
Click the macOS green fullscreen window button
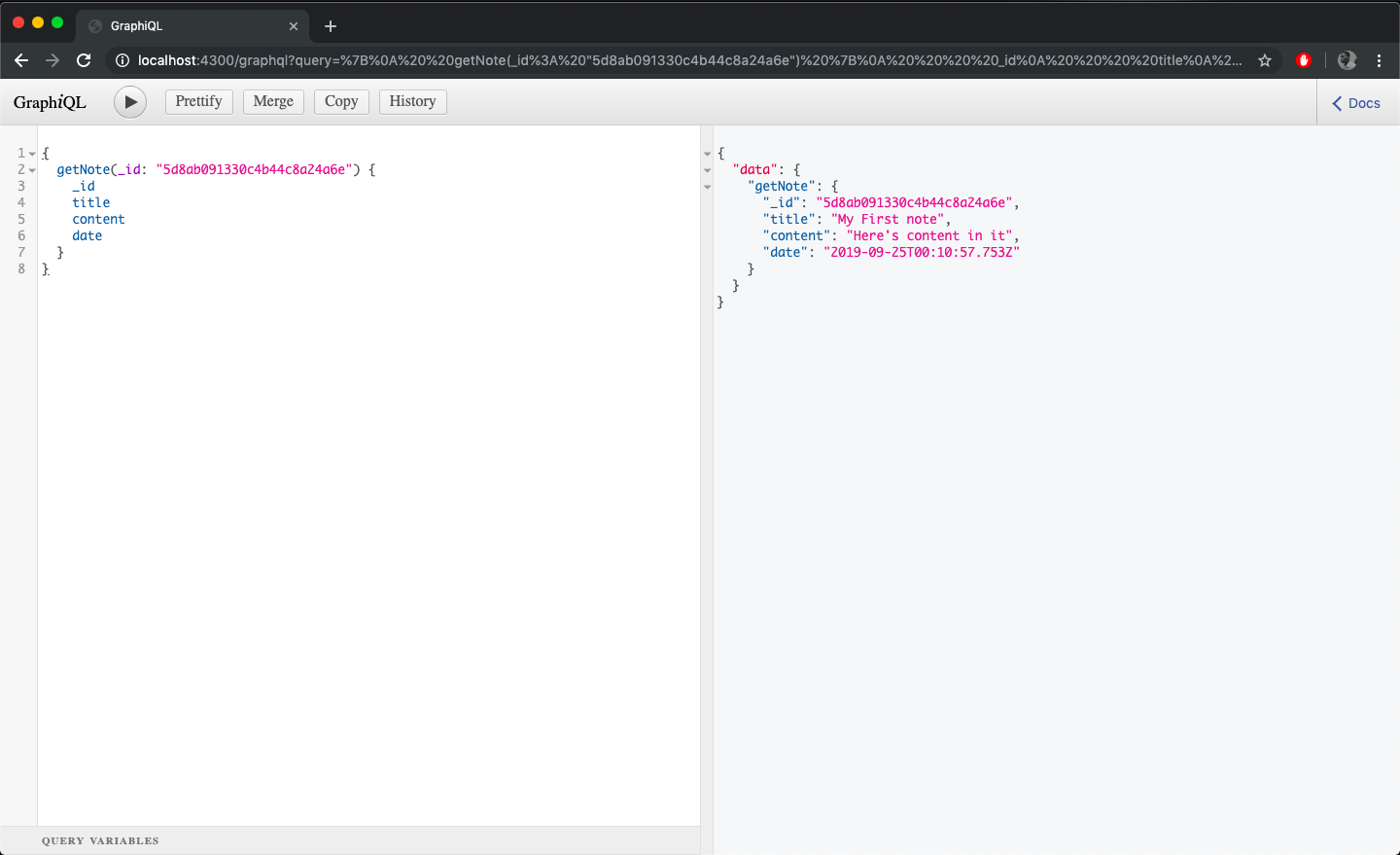tap(57, 22)
